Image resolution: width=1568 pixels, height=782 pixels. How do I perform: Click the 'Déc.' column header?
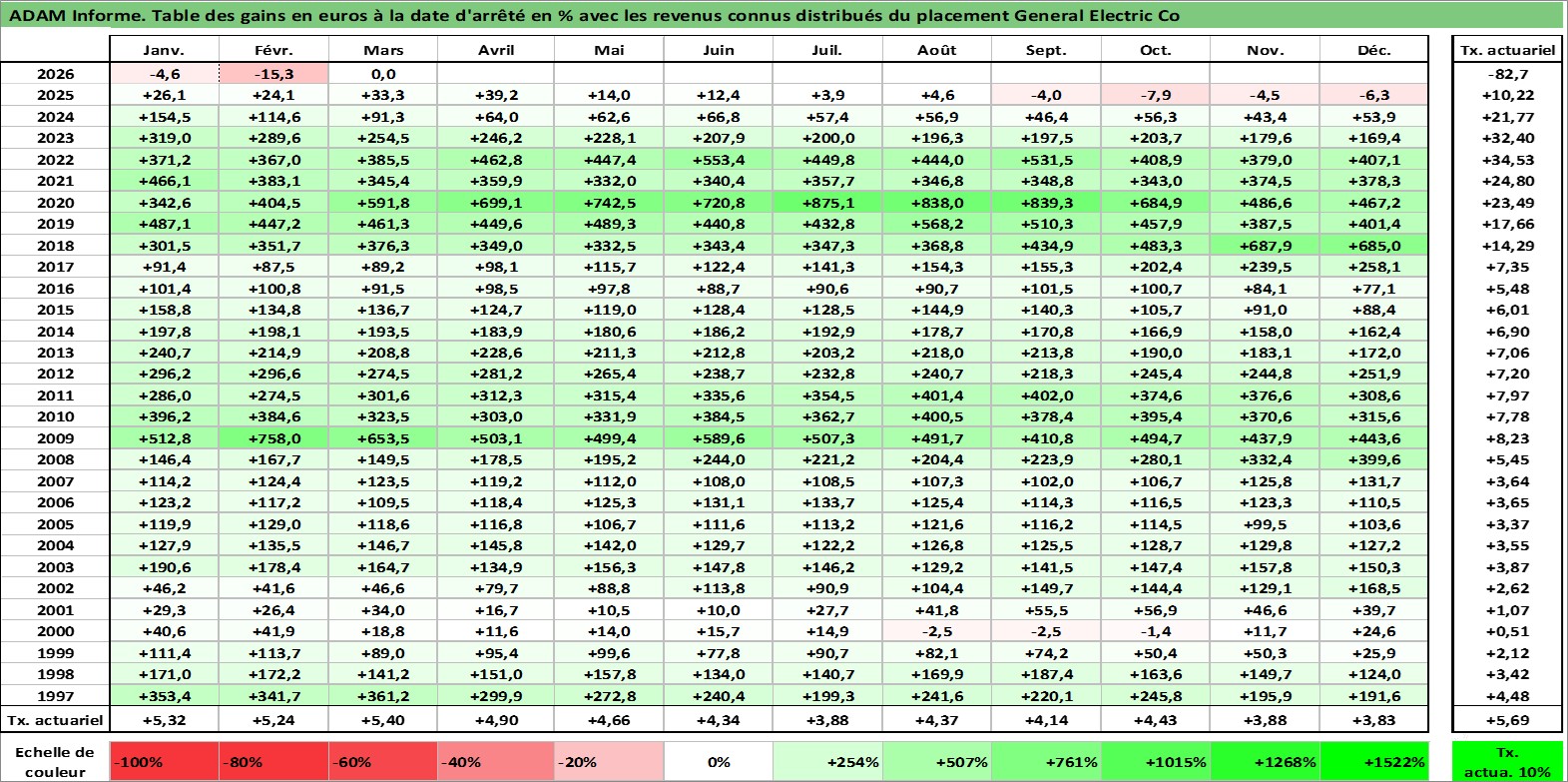1373,50
